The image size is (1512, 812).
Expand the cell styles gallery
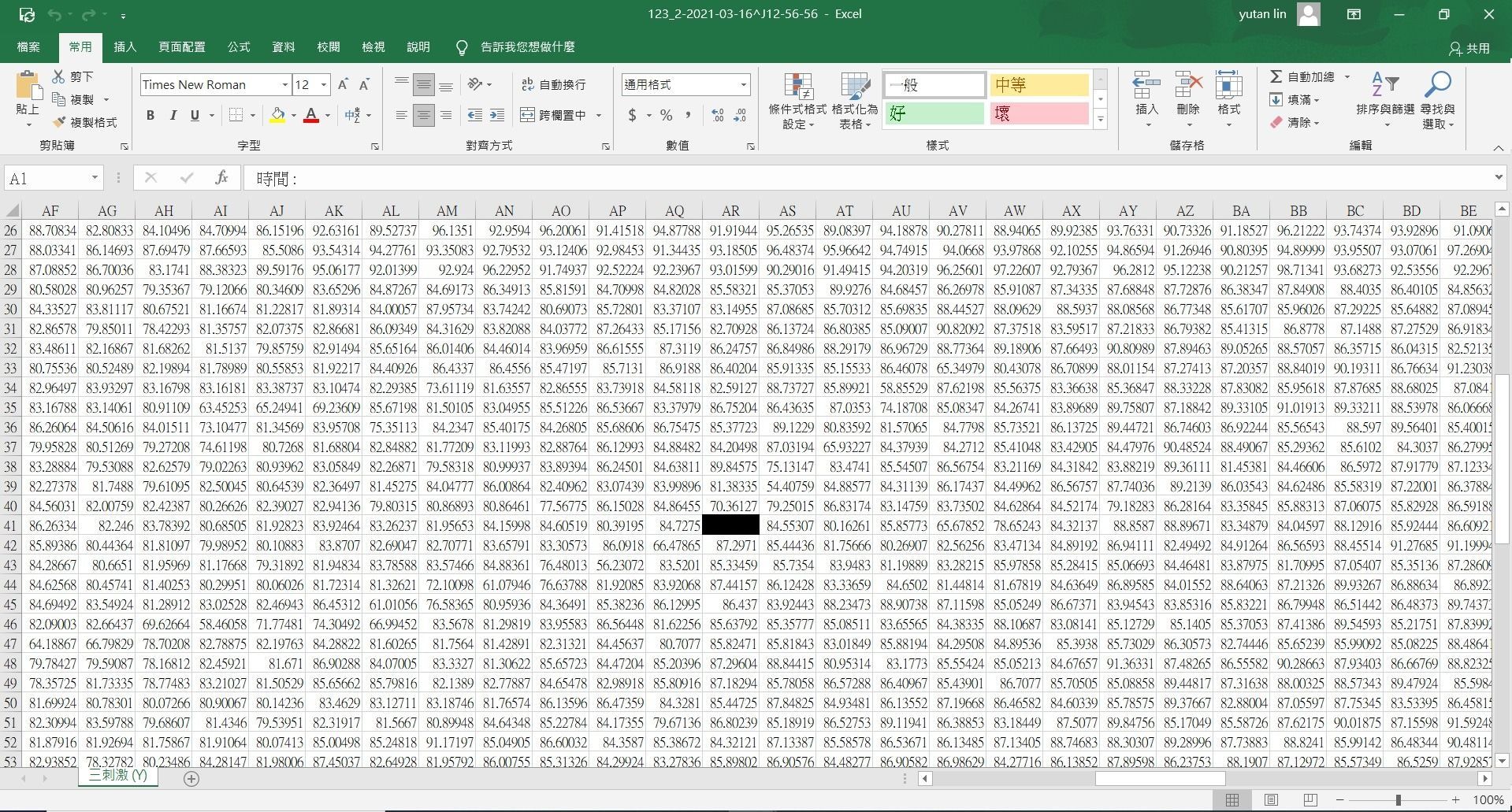tap(1101, 120)
